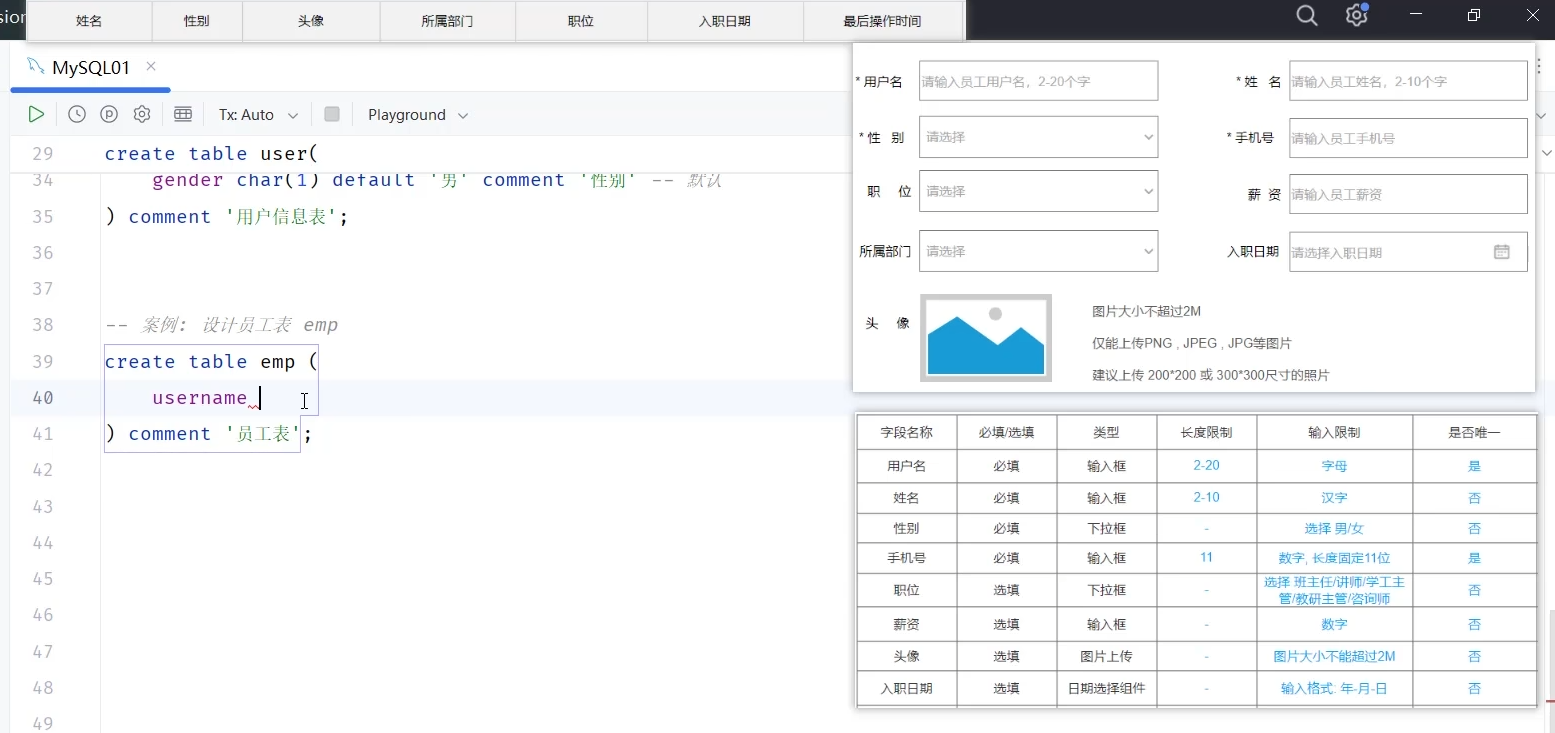Switch to the MySQL01 tab
The width and height of the screenshot is (1555, 733).
pos(91,68)
